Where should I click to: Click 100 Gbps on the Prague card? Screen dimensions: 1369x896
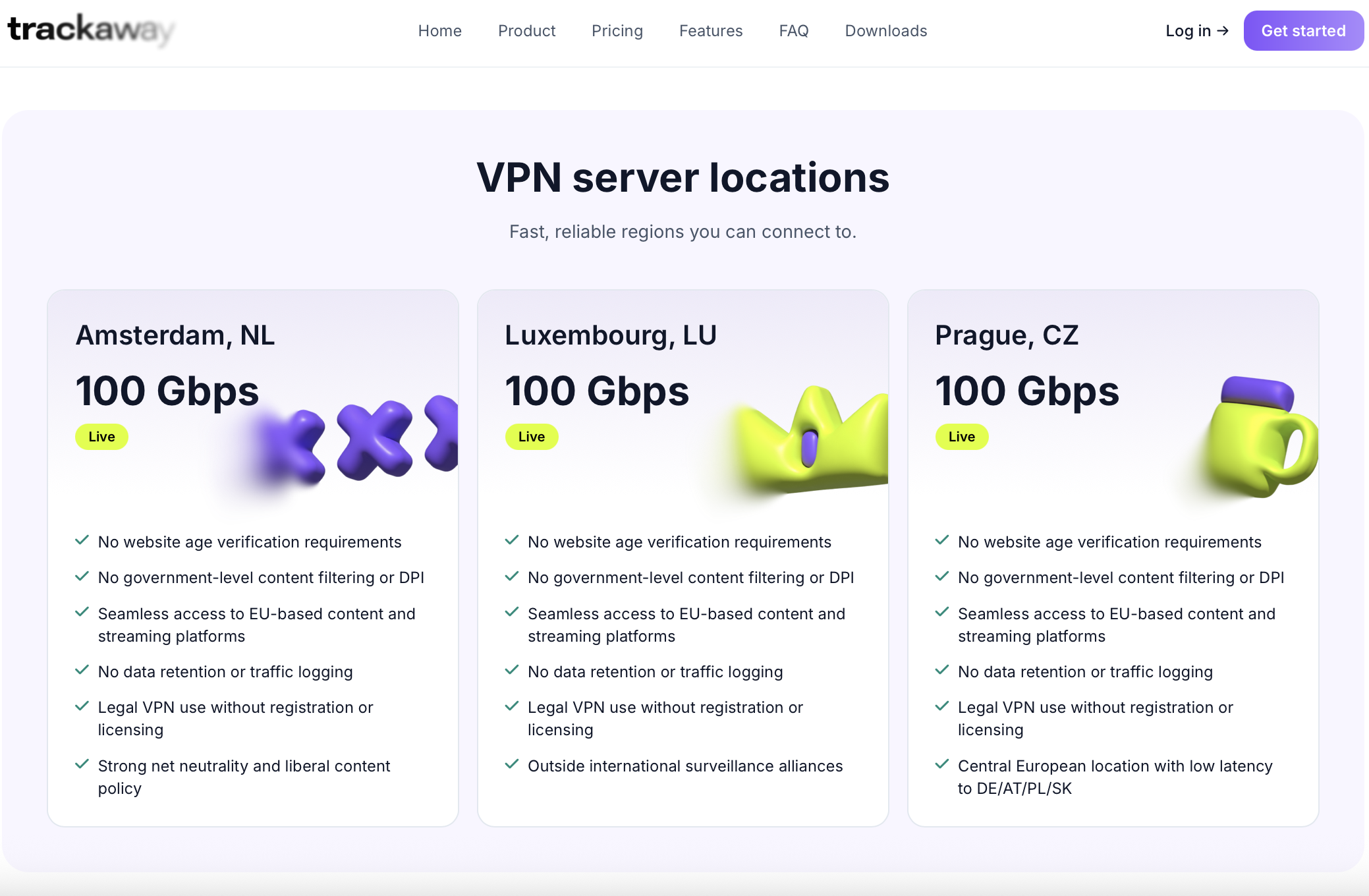click(x=1027, y=391)
